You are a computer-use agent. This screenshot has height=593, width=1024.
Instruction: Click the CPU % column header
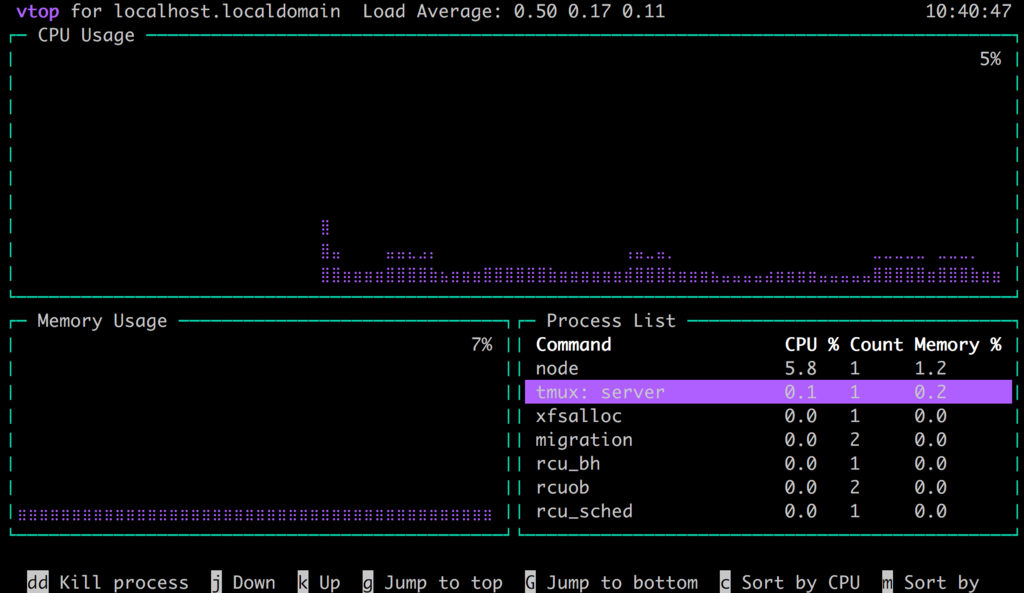812,344
